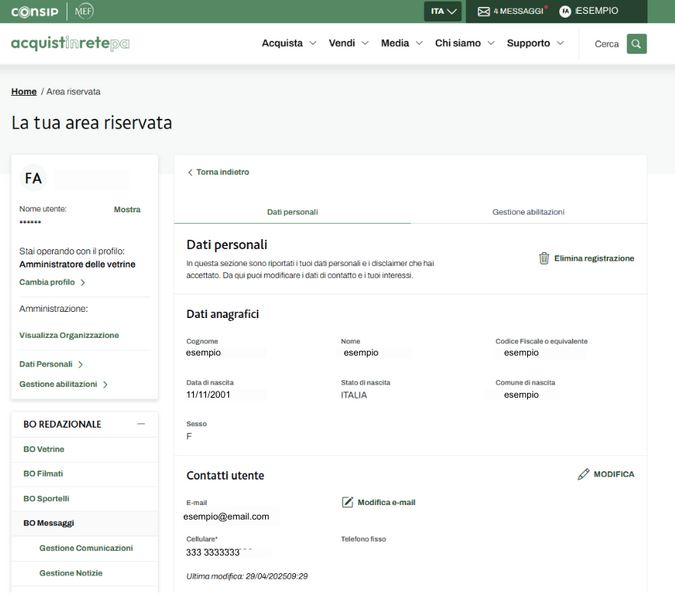Image resolution: width=675 pixels, height=600 pixels.
Task: Click the trash icon for Elimina registrazione
Action: point(544,258)
